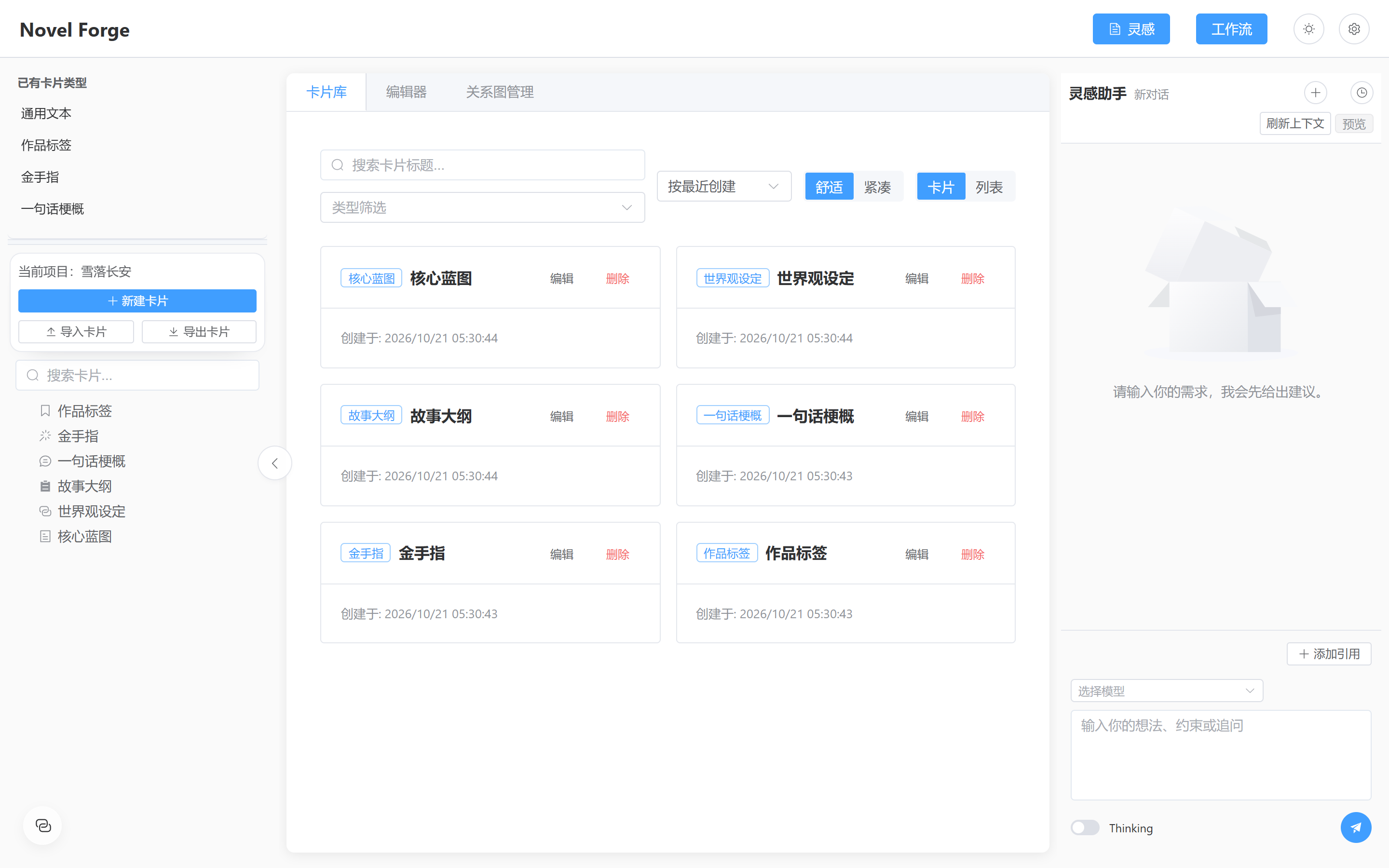1389x868 pixels.
Task: Open the 选择模型 dropdown
Action: (x=1166, y=691)
